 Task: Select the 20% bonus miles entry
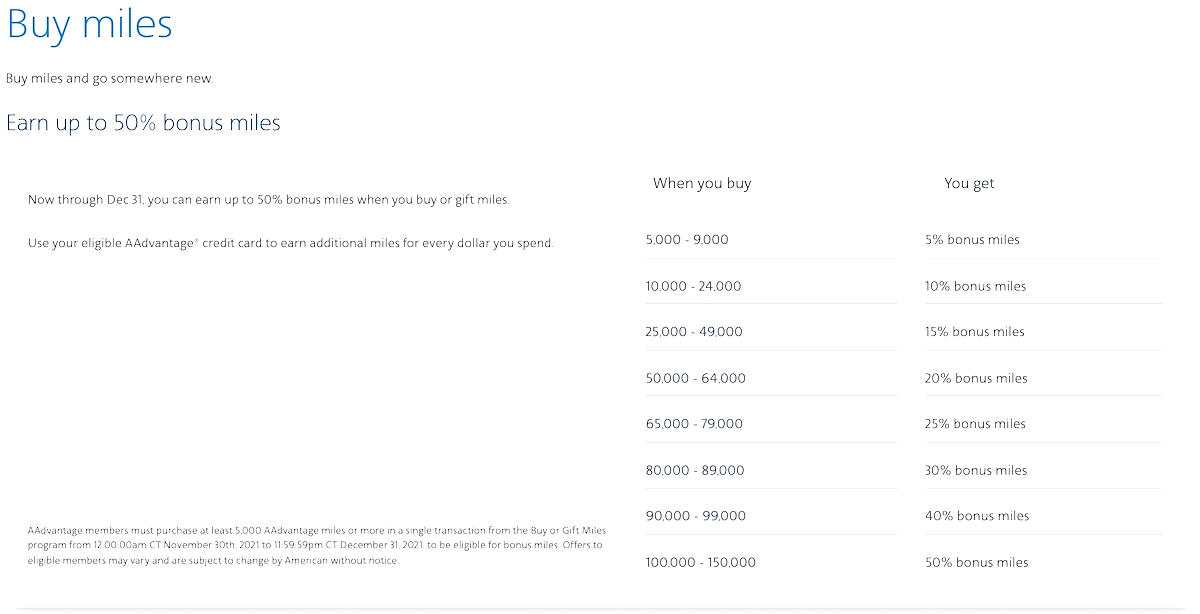(976, 378)
